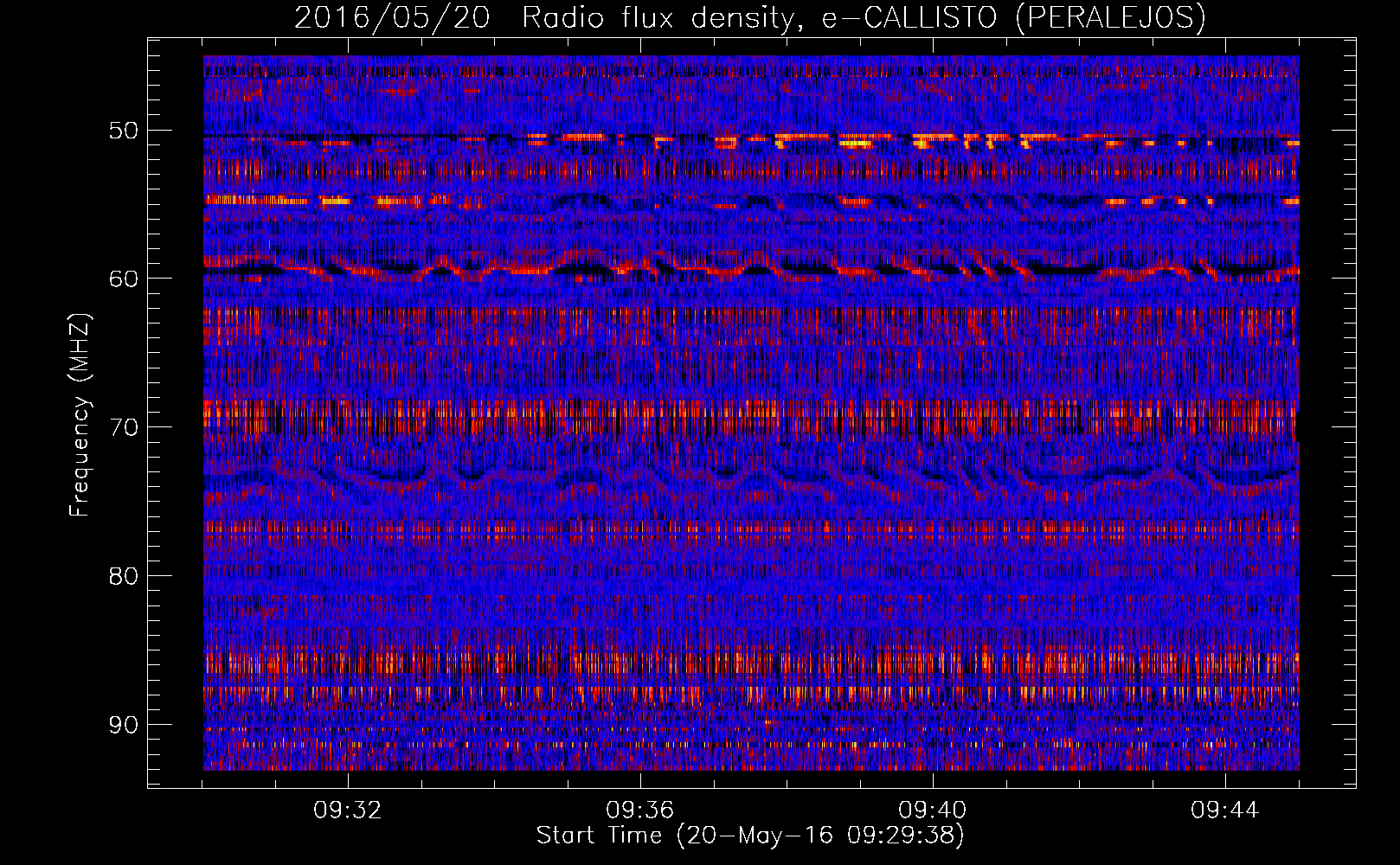Click the "Frequency (MHZ)" axis label
The height and width of the screenshot is (865, 1400).
[x=80, y=415]
